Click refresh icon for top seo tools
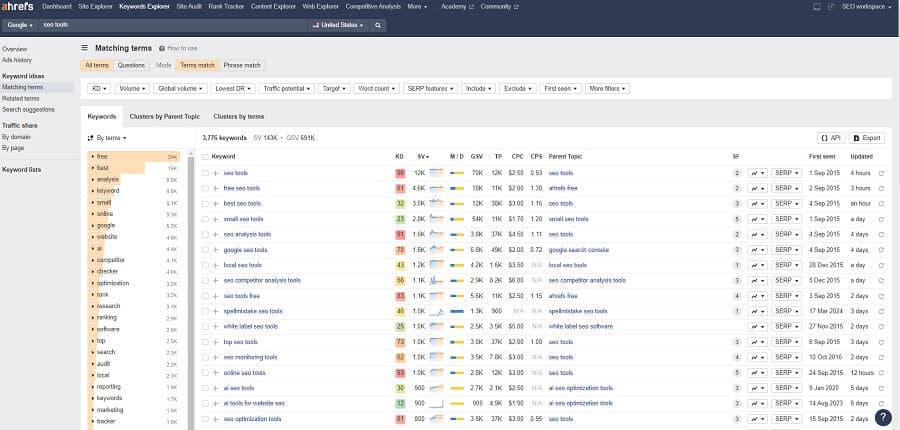The height and width of the screenshot is (430, 900). point(881,342)
